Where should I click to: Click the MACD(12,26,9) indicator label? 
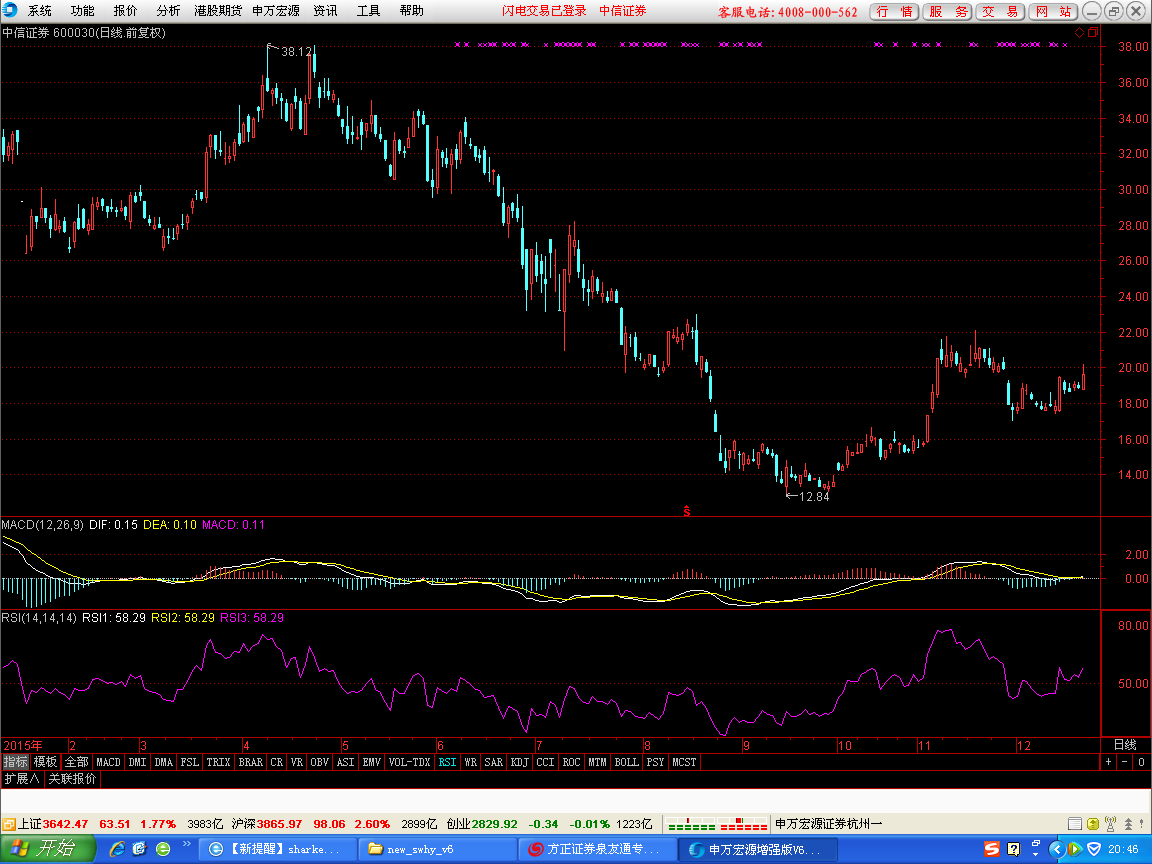(43, 525)
